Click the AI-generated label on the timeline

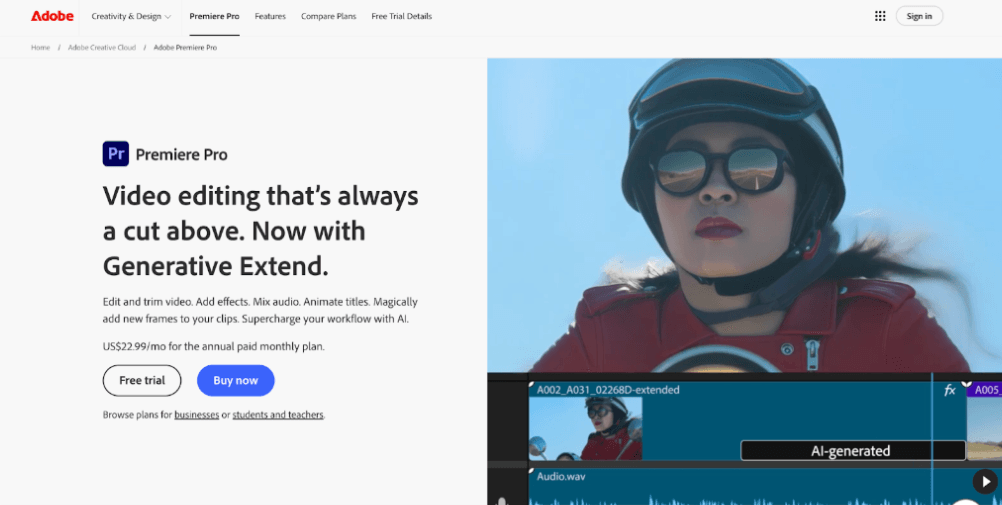853,451
